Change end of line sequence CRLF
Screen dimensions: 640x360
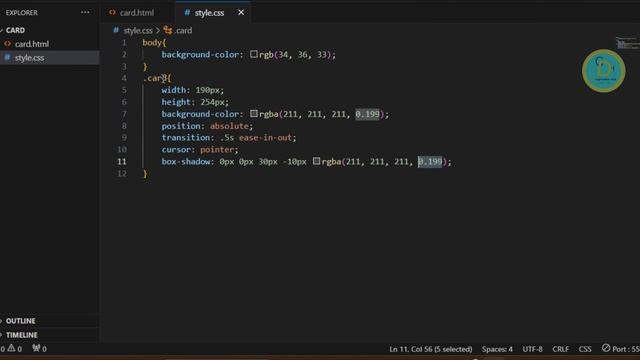click(560, 349)
